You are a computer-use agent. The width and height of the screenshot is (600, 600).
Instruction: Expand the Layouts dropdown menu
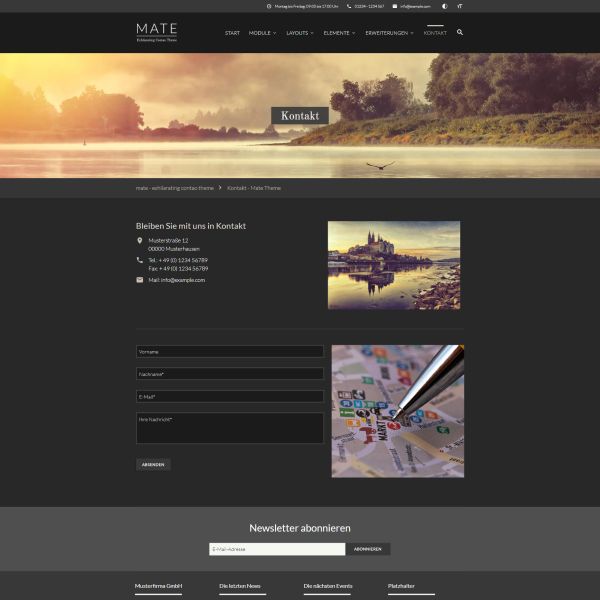(x=299, y=33)
